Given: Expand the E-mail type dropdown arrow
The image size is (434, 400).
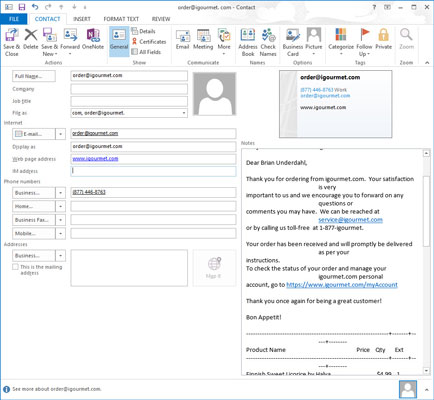Looking at the screenshot, I should [x=61, y=134].
